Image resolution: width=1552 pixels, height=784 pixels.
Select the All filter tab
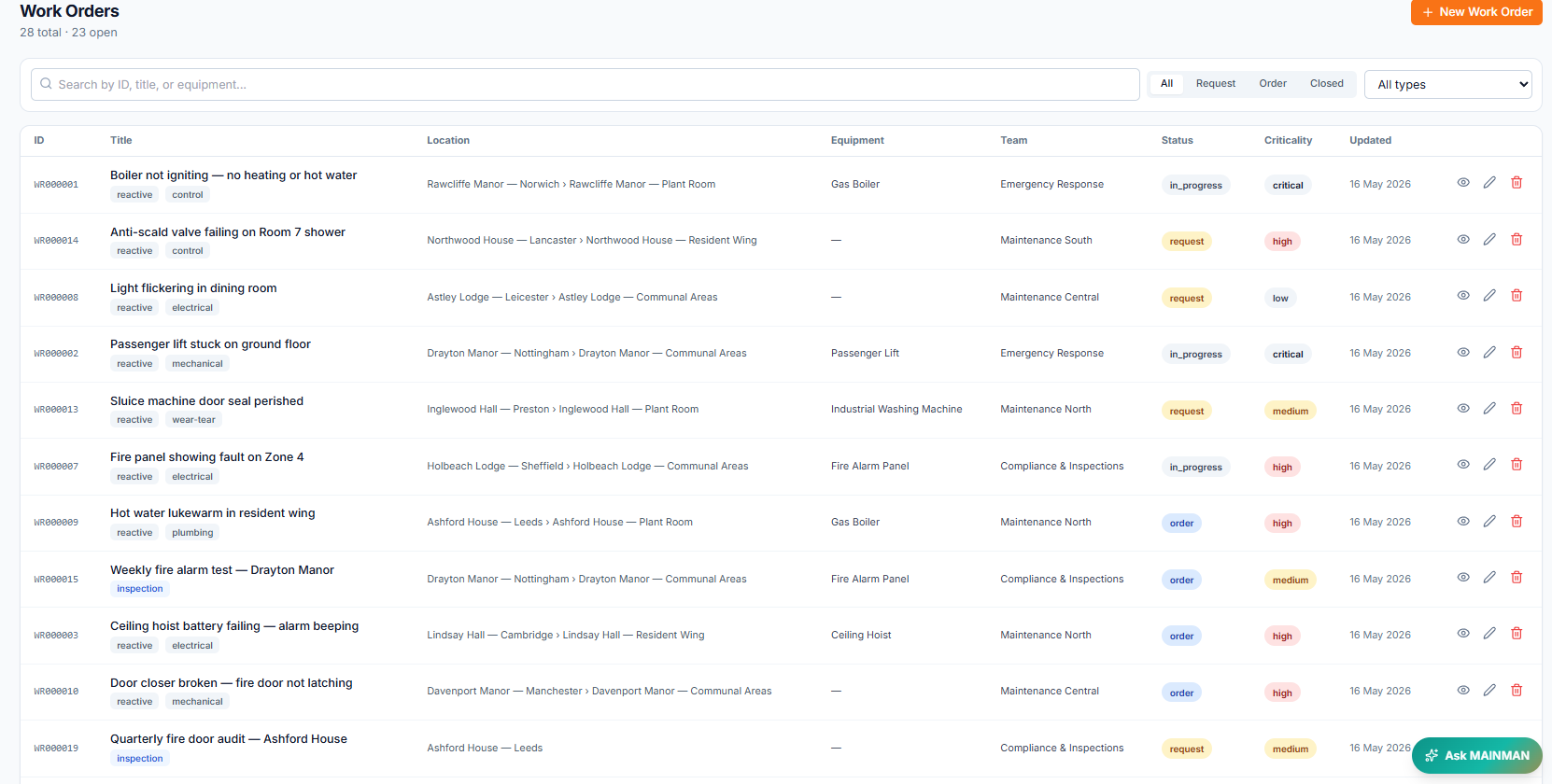(x=1166, y=83)
